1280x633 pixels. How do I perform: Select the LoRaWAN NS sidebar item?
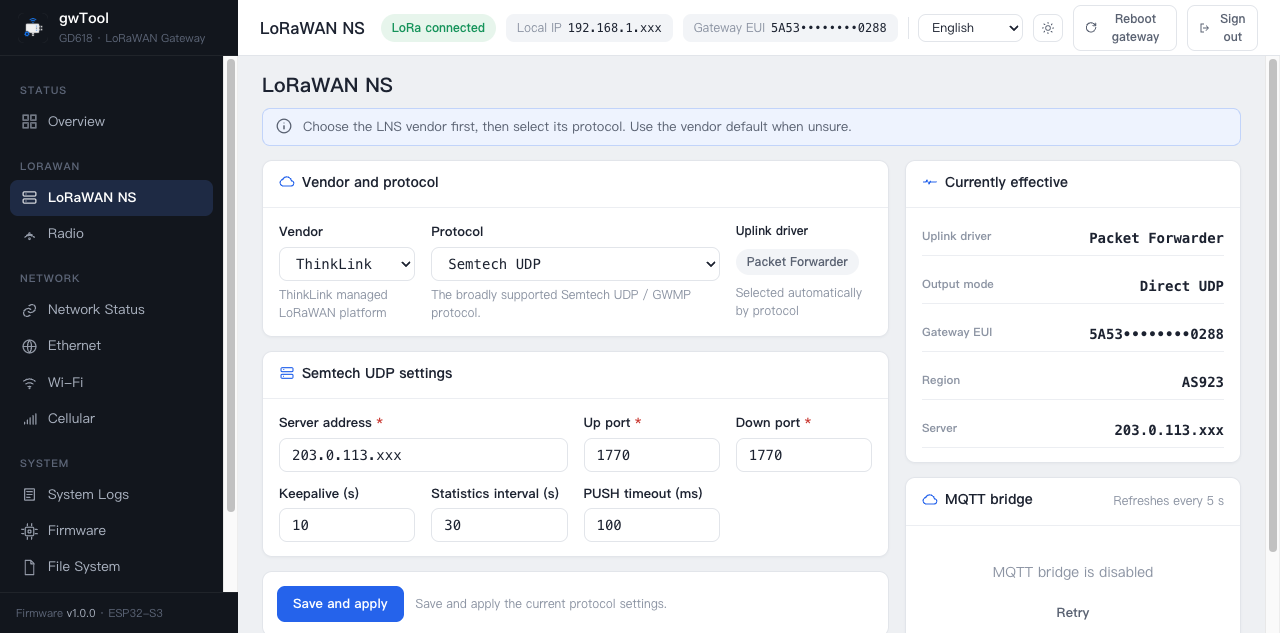[x=111, y=197]
